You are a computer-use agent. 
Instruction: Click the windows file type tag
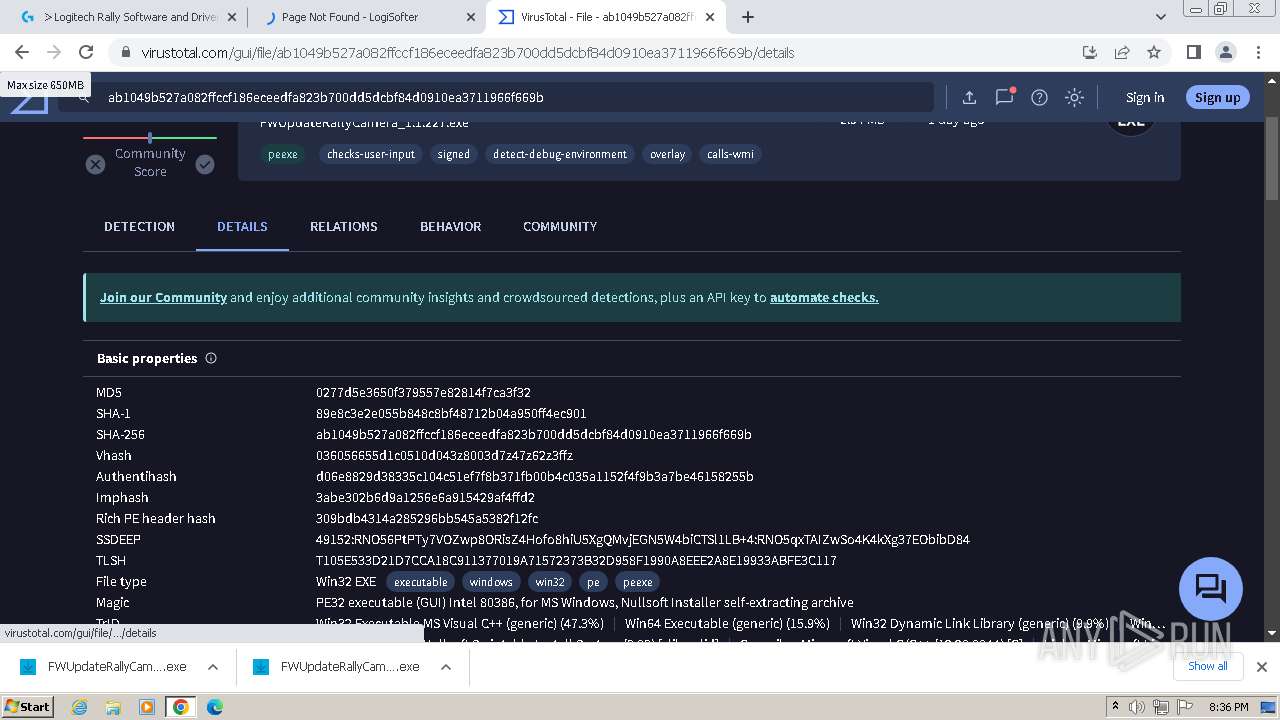tap(491, 581)
